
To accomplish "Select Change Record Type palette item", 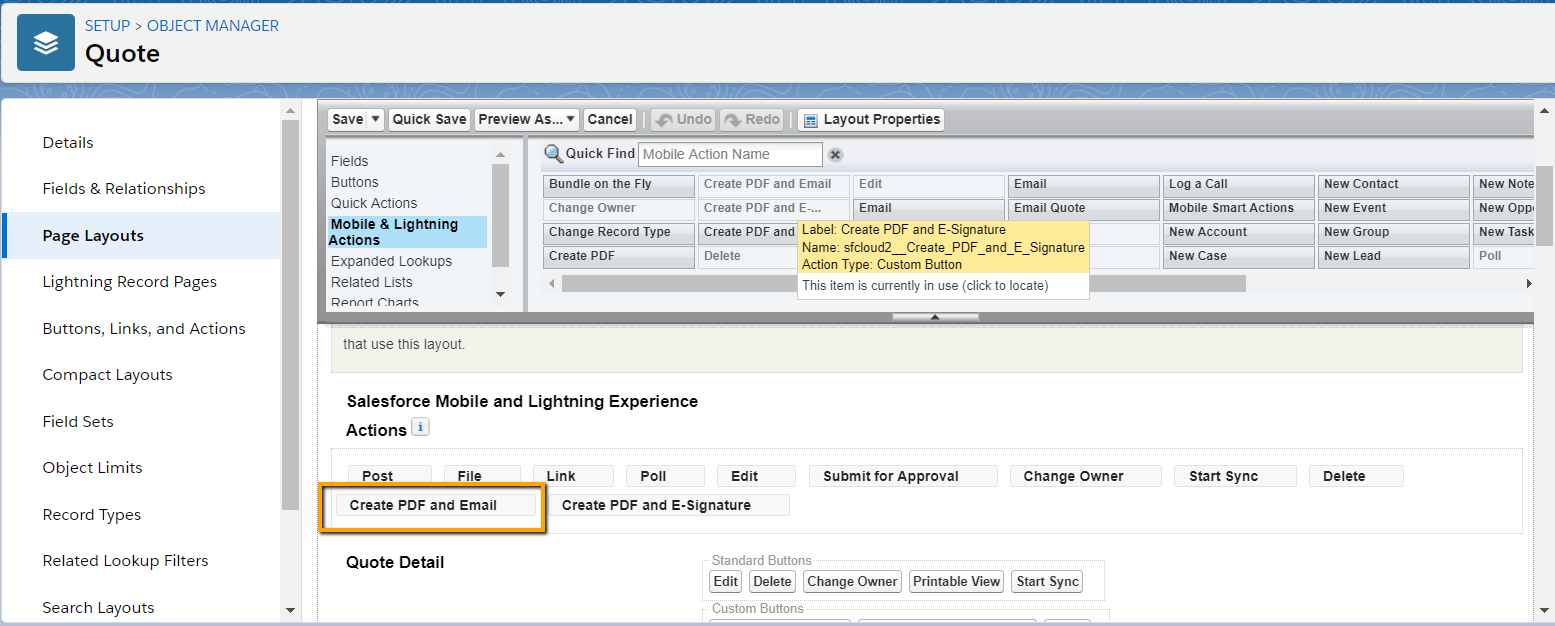I will pos(619,233).
